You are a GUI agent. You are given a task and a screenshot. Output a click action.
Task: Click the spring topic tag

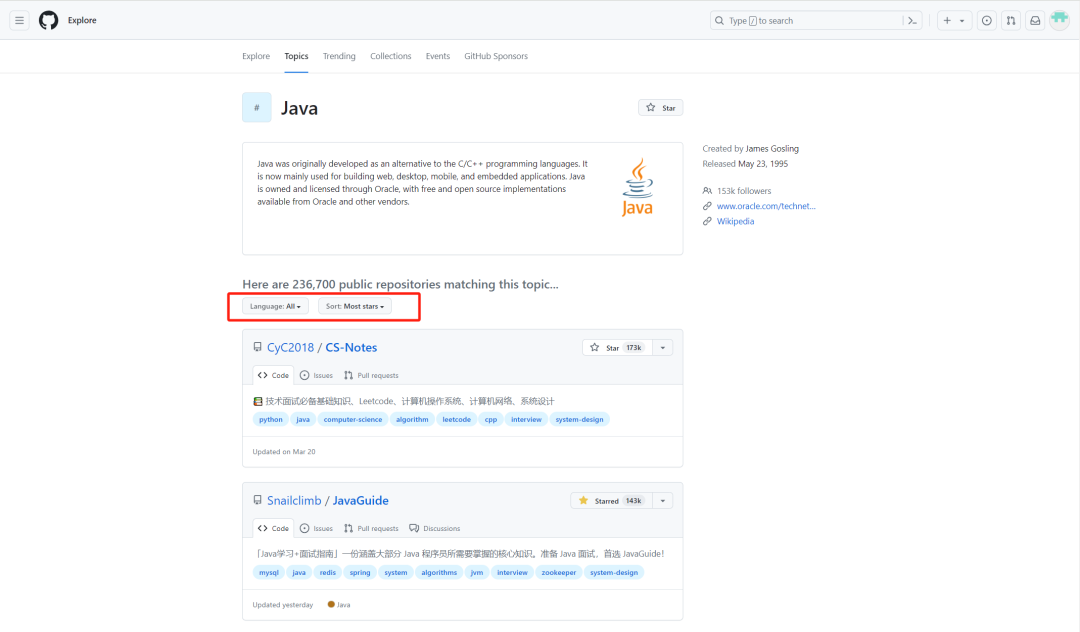360,572
